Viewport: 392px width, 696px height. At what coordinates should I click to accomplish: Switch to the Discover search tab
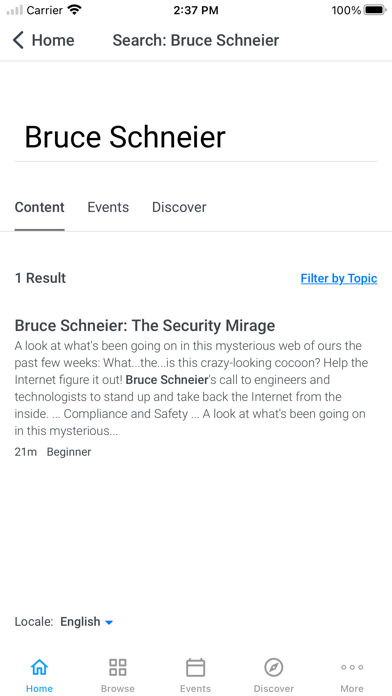click(x=179, y=207)
